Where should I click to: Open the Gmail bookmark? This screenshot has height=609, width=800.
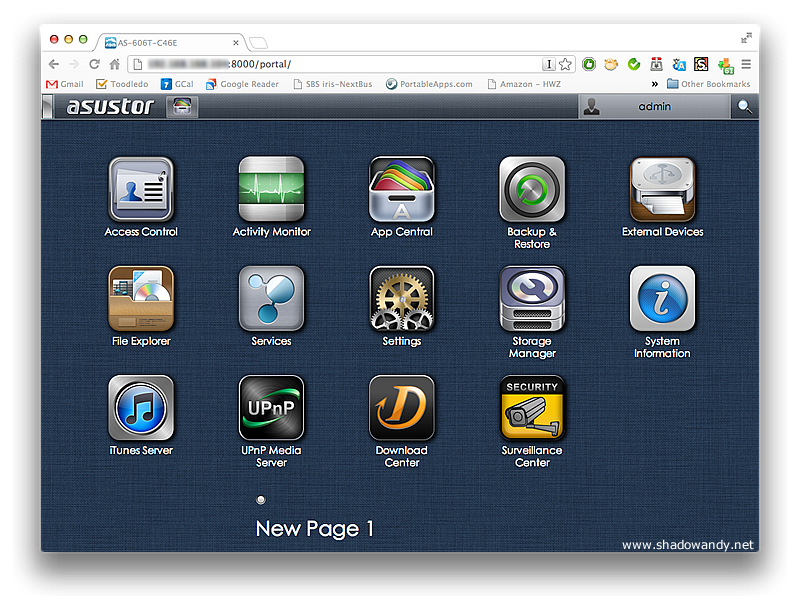(x=65, y=84)
